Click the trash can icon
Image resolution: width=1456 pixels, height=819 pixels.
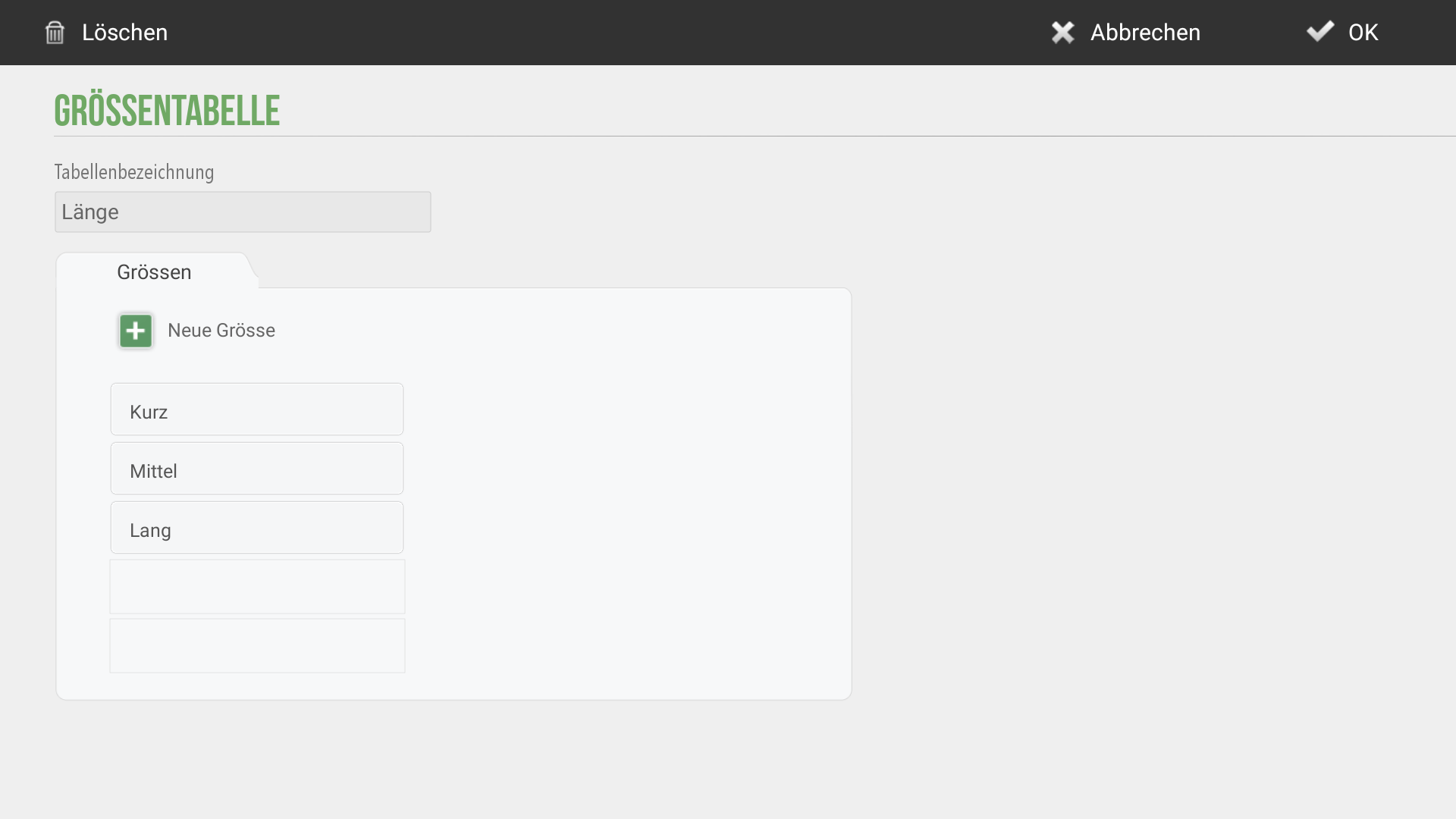[55, 33]
